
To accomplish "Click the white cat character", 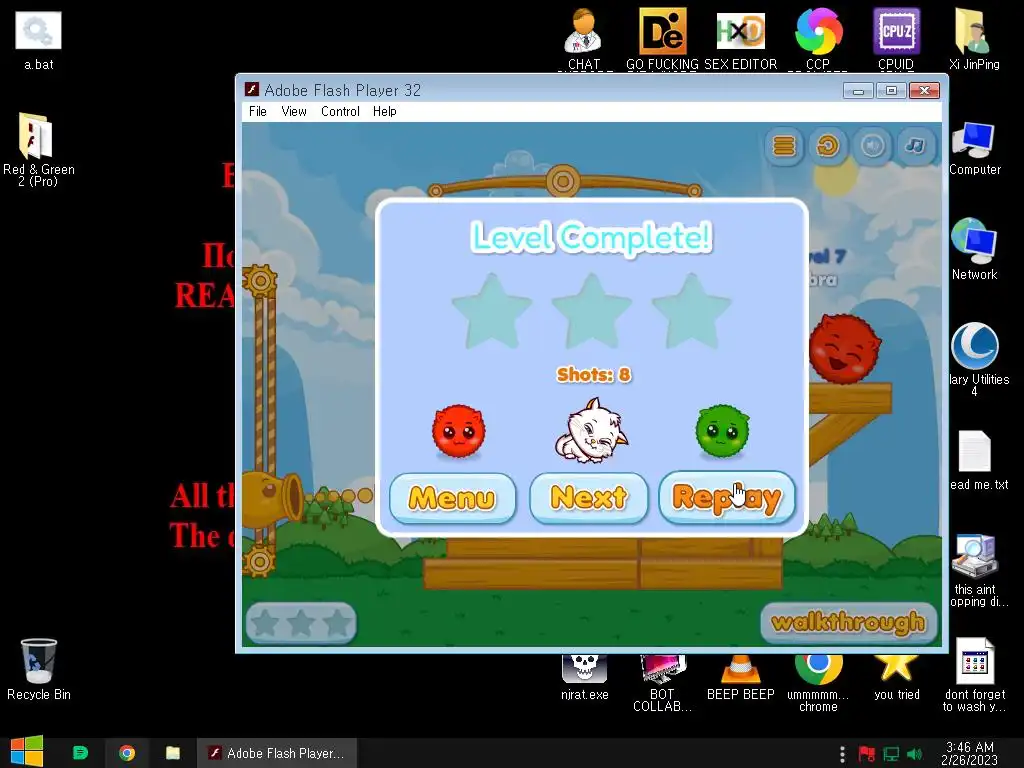I will point(591,432).
